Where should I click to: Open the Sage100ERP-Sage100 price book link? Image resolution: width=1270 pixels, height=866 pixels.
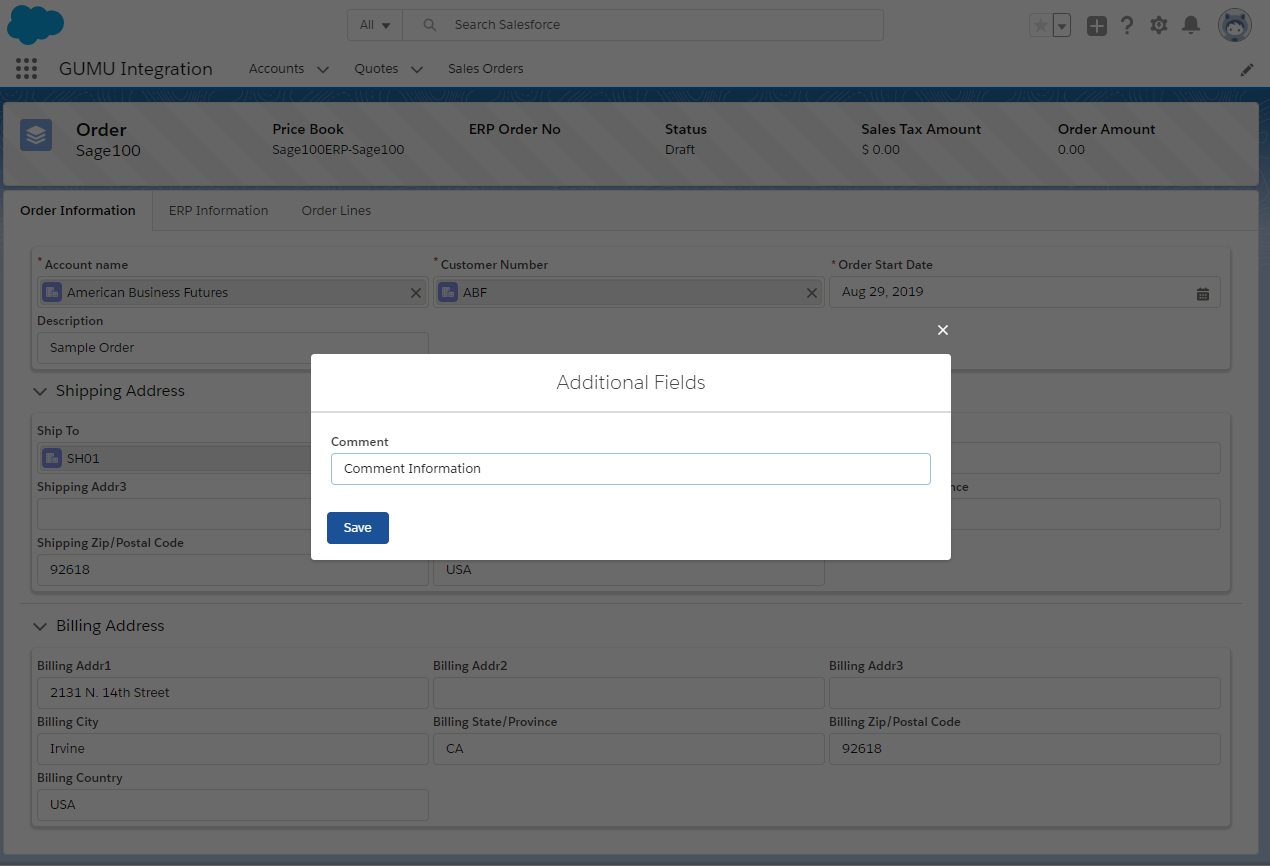(x=338, y=150)
